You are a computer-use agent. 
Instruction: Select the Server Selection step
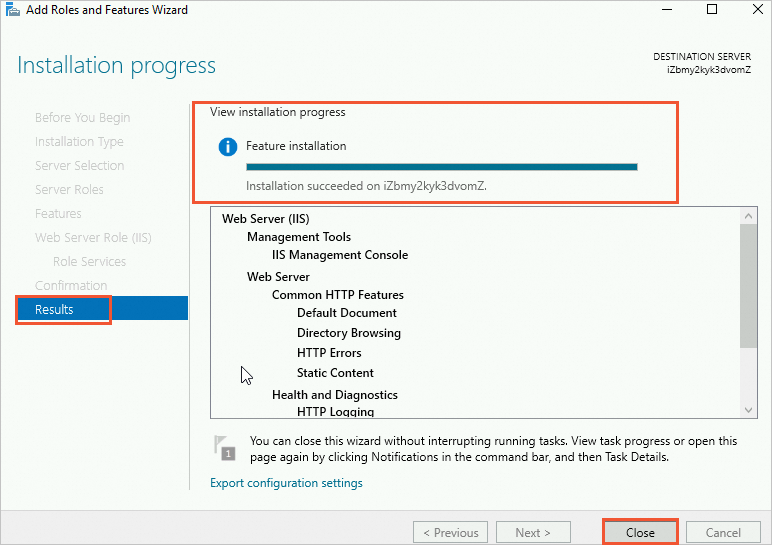(x=79, y=165)
